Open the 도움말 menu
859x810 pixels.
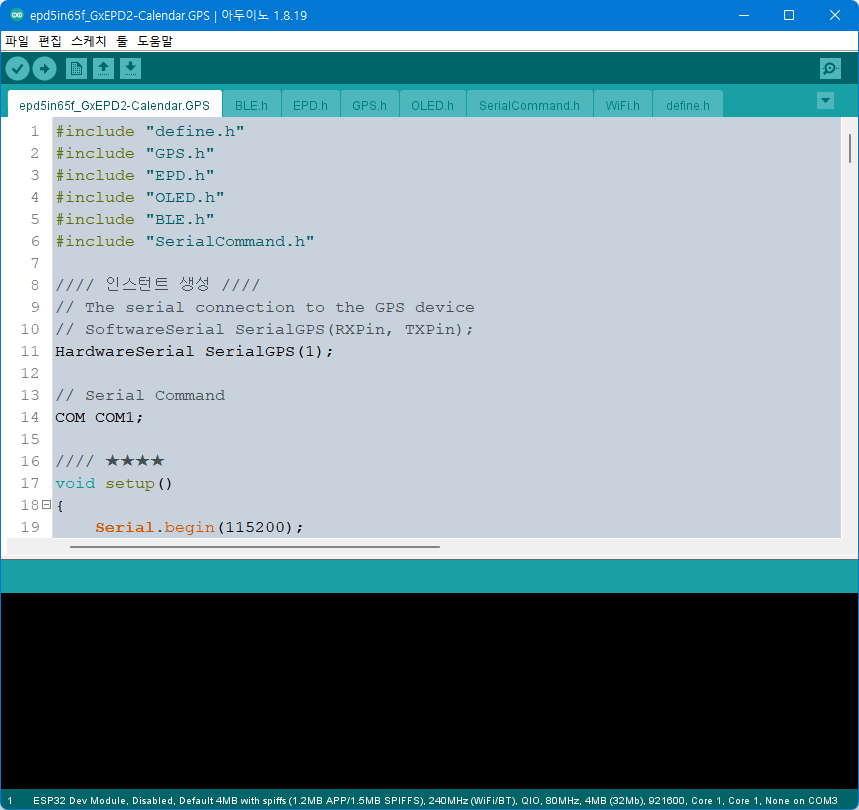coord(155,41)
